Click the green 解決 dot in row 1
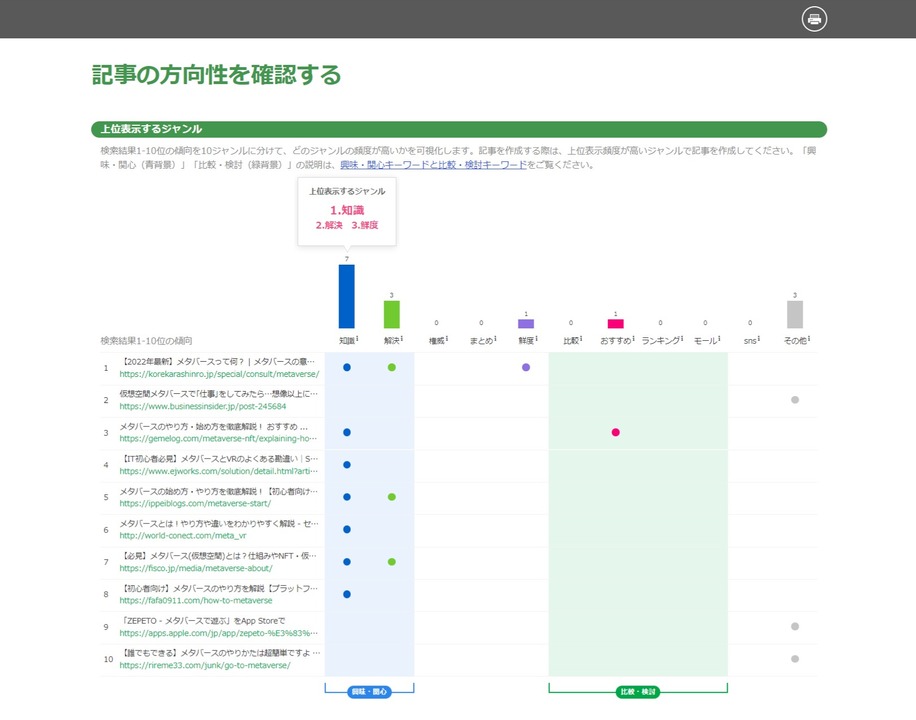 391,368
